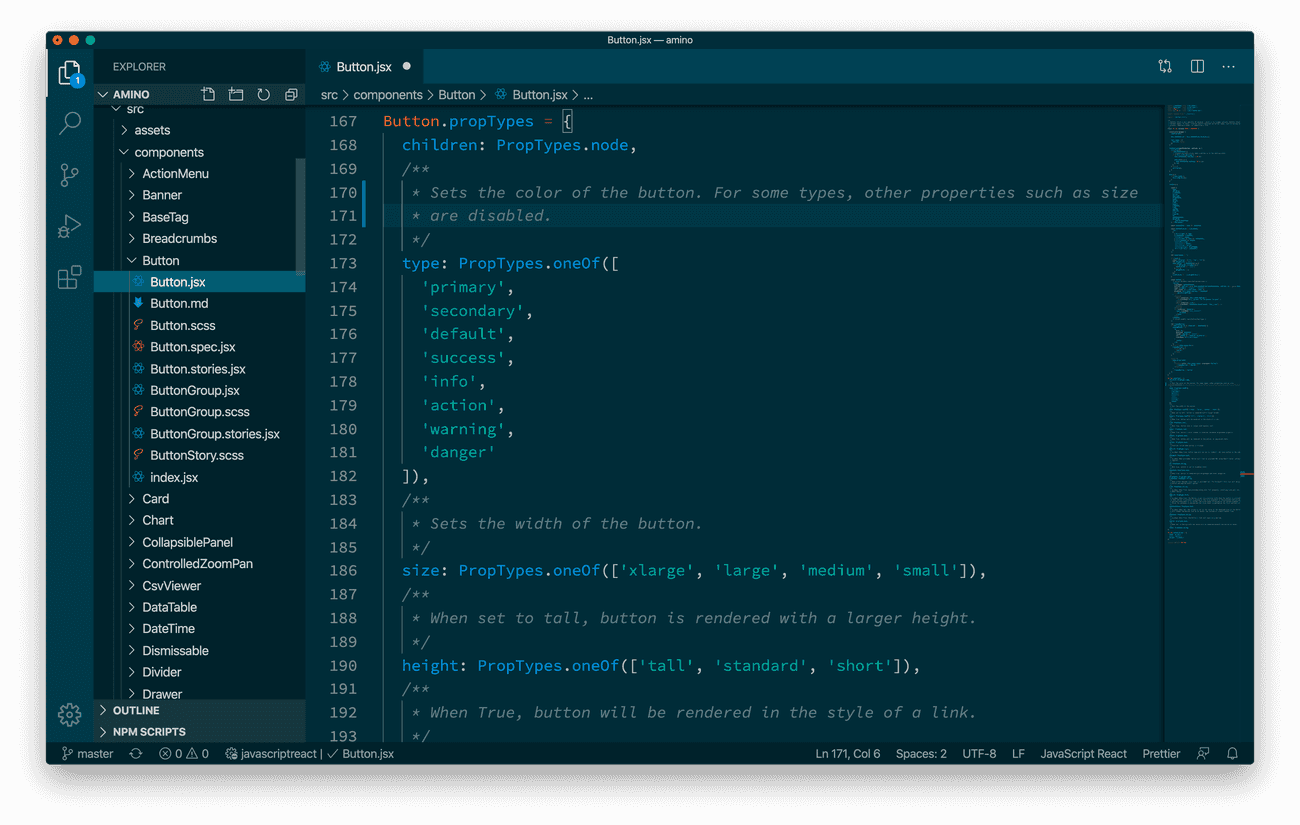Click the notifications bell in status bar
1300x825 pixels.
tap(1232, 753)
